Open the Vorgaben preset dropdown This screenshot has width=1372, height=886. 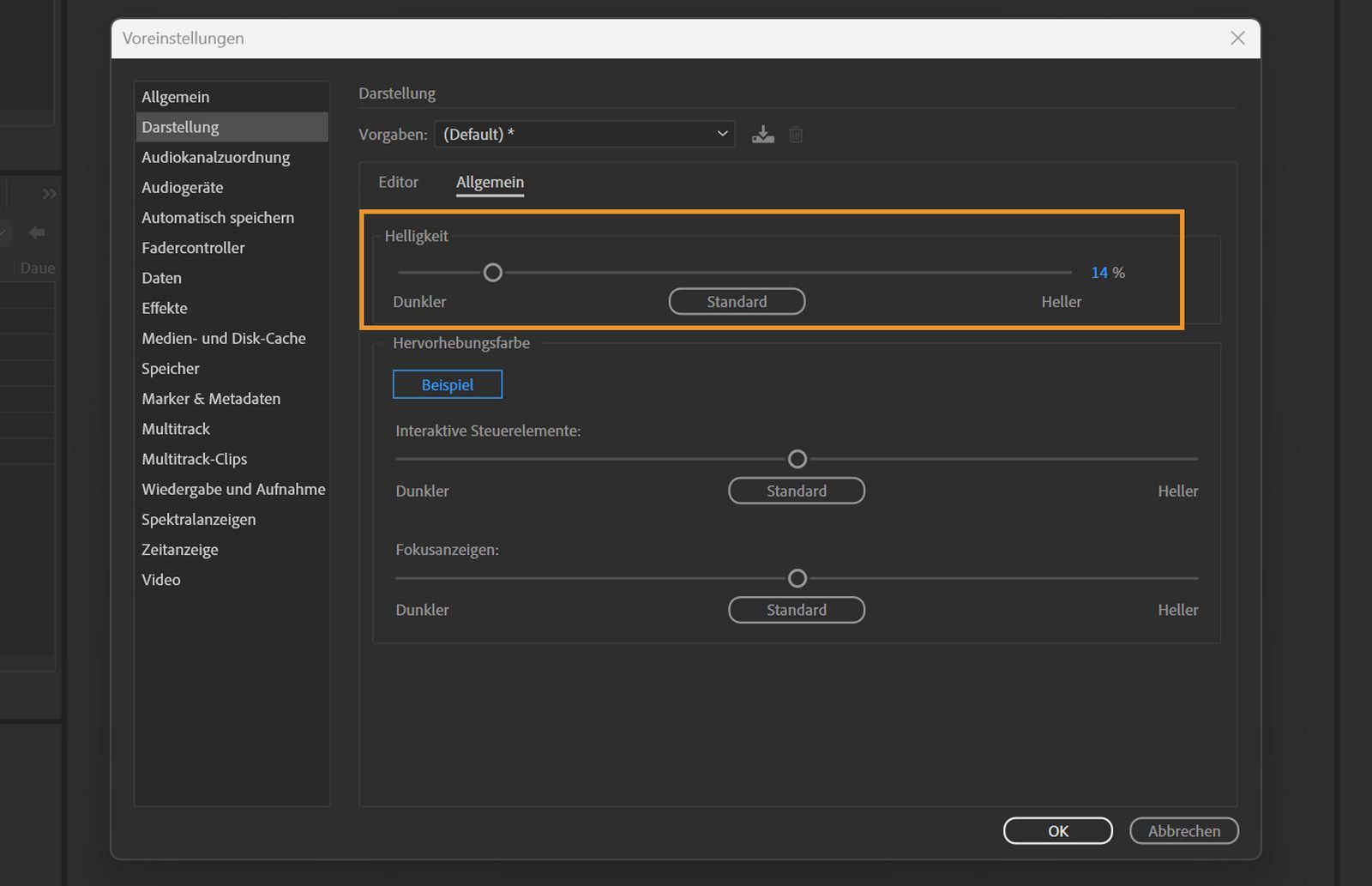click(x=585, y=134)
